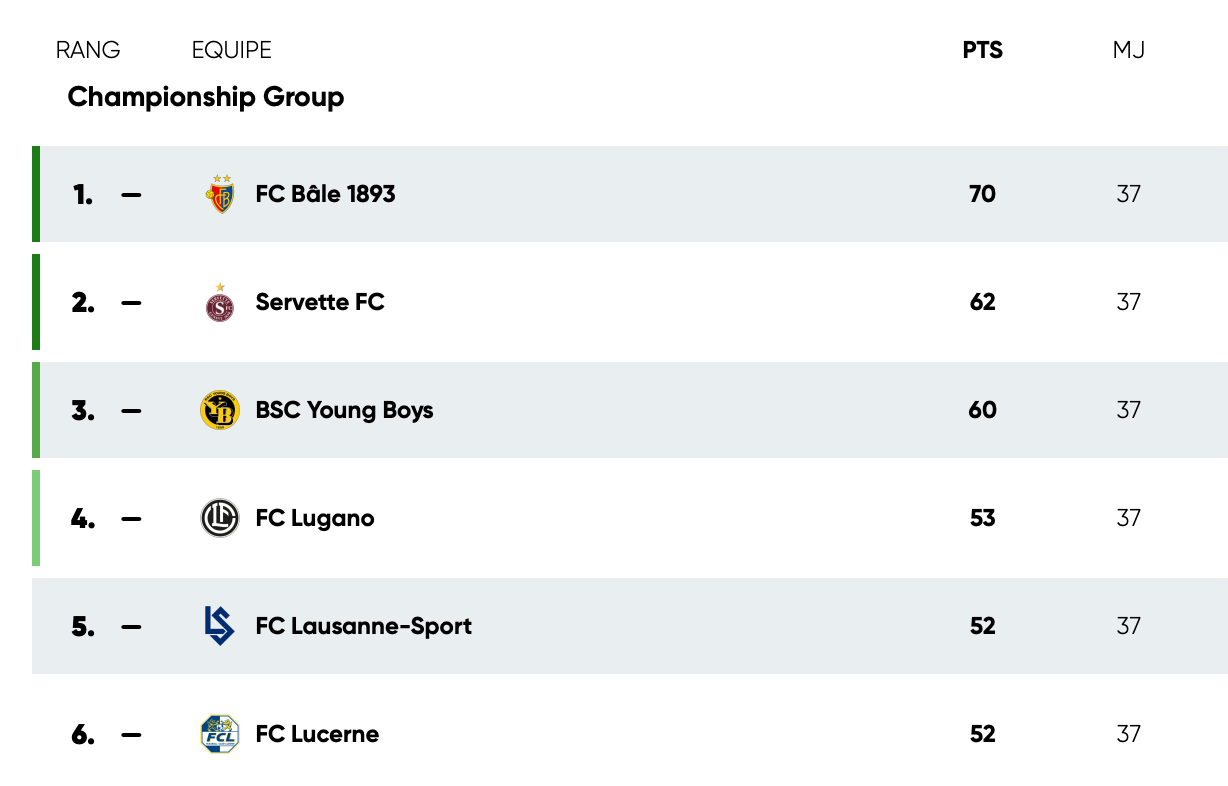Click the FC Lucerne club crest
This screenshot has width=1228, height=786.
(220, 734)
